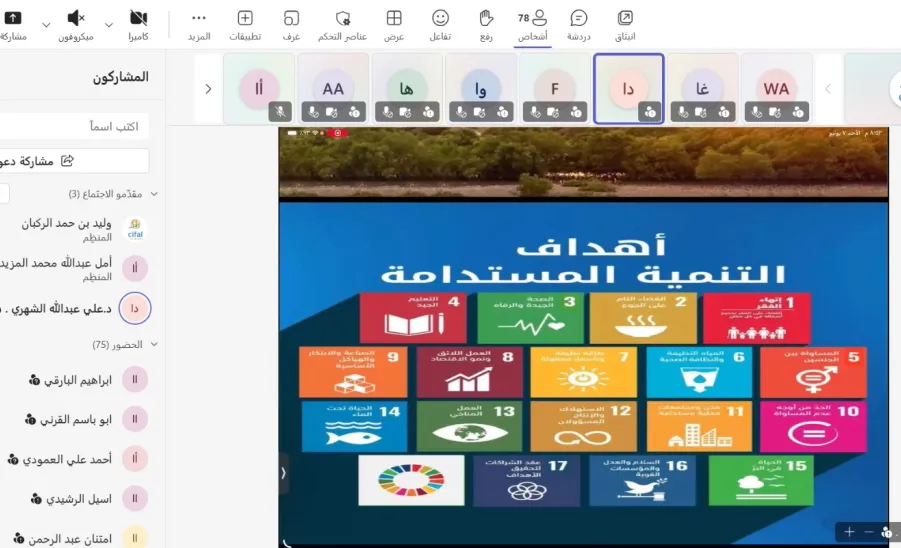Click the camera icon on WA tile
901x548 pixels.
coord(775,113)
